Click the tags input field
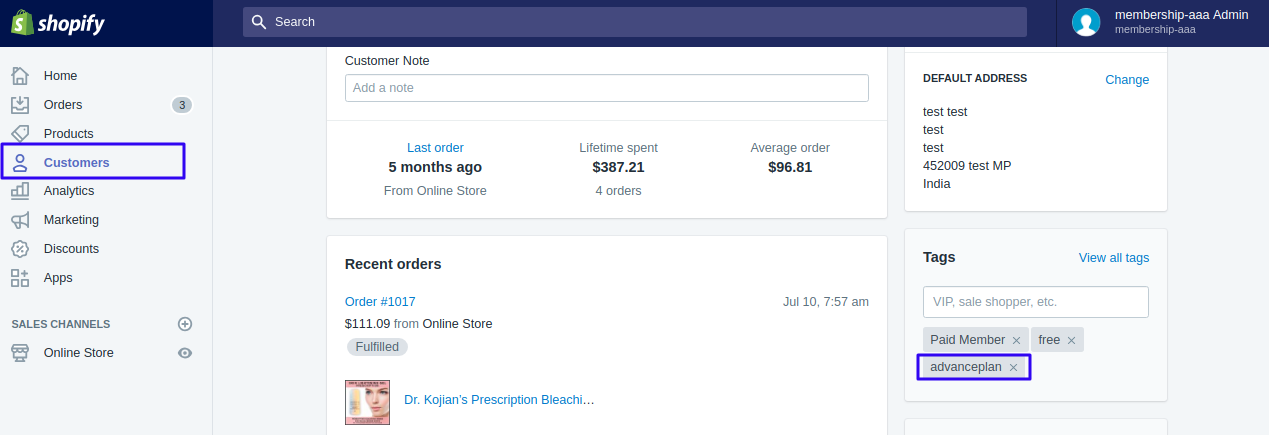Viewport: 1269px width, 435px height. click(1036, 302)
